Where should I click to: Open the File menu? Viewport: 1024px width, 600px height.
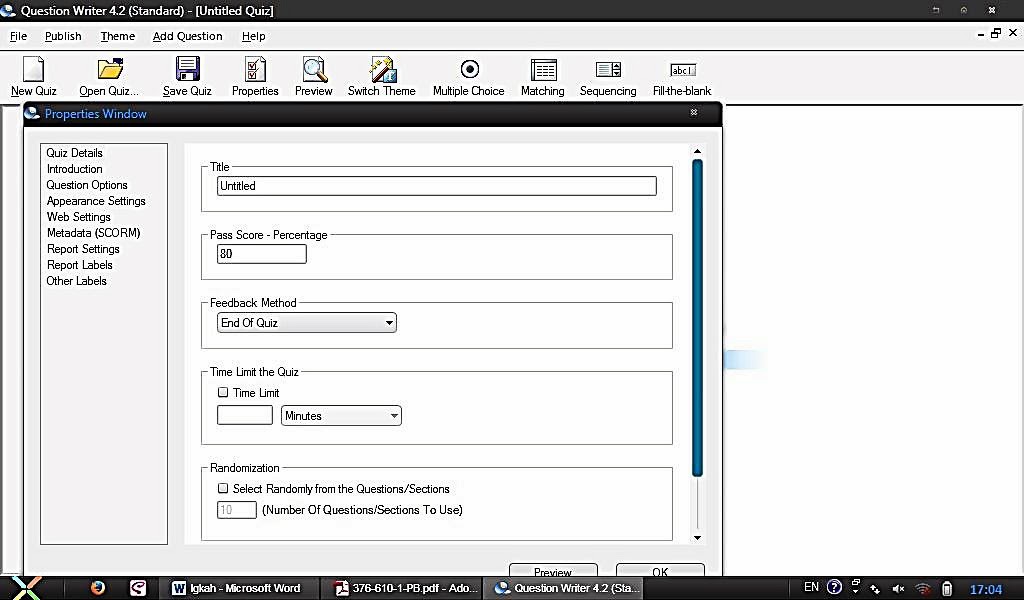(18, 37)
